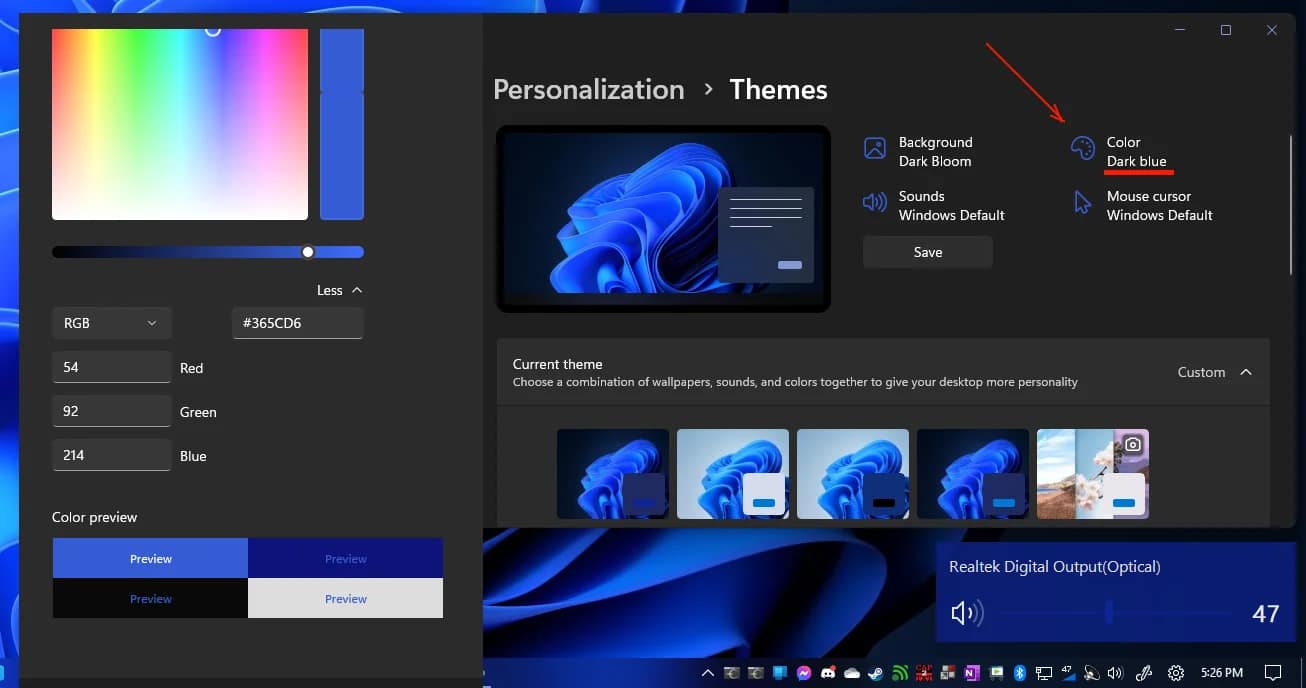Open the RGB color model dropdown
The image size is (1306, 688).
[112, 323]
